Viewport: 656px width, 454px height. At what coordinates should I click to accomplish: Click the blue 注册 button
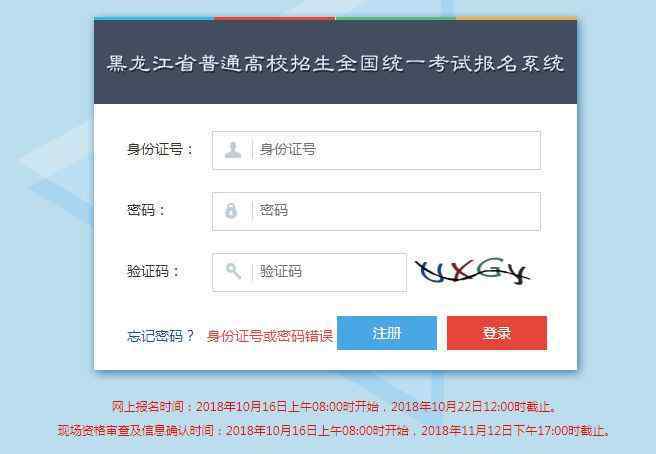pyautogui.click(x=387, y=333)
